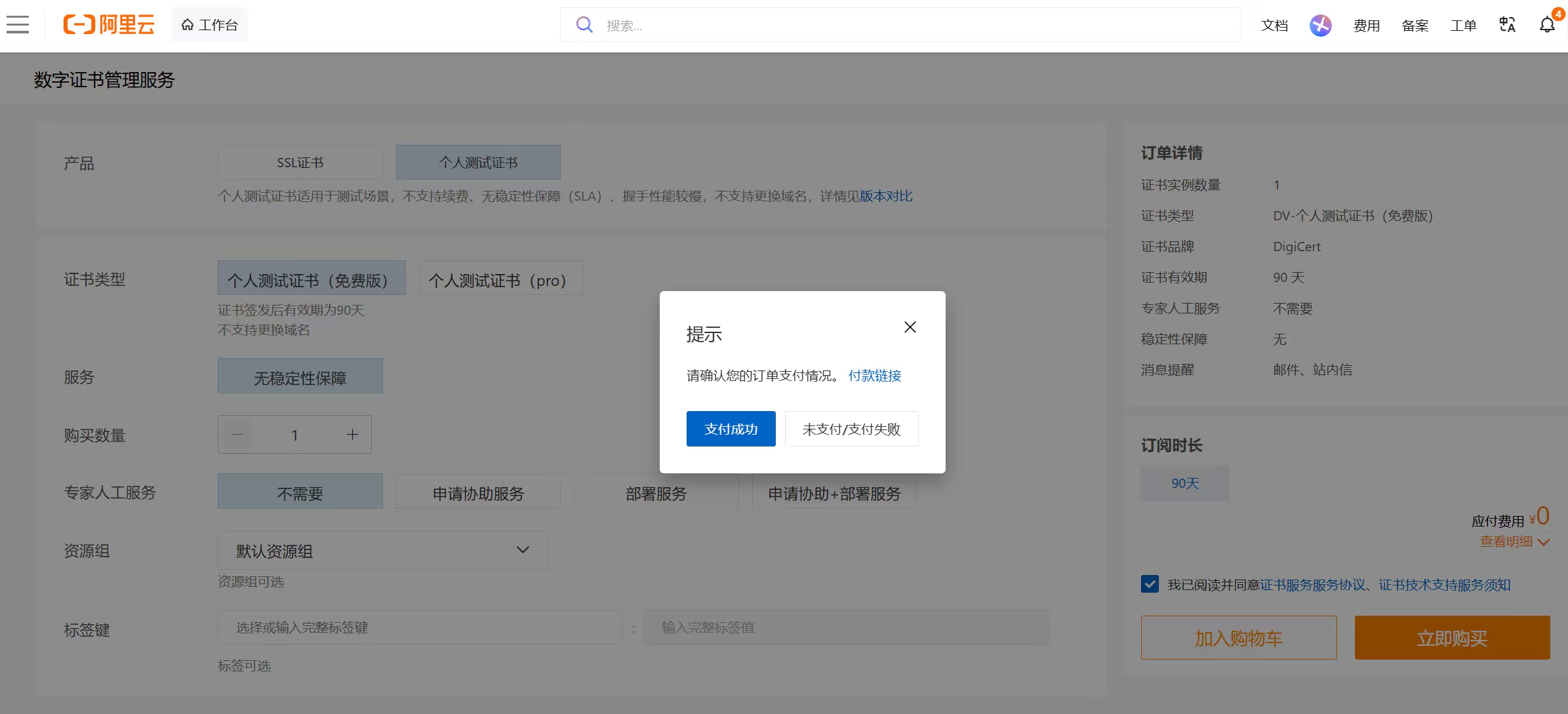Open the 付款链接 link in dialog
The height and width of the screenshot is (714, 1568).
(875, 376)
